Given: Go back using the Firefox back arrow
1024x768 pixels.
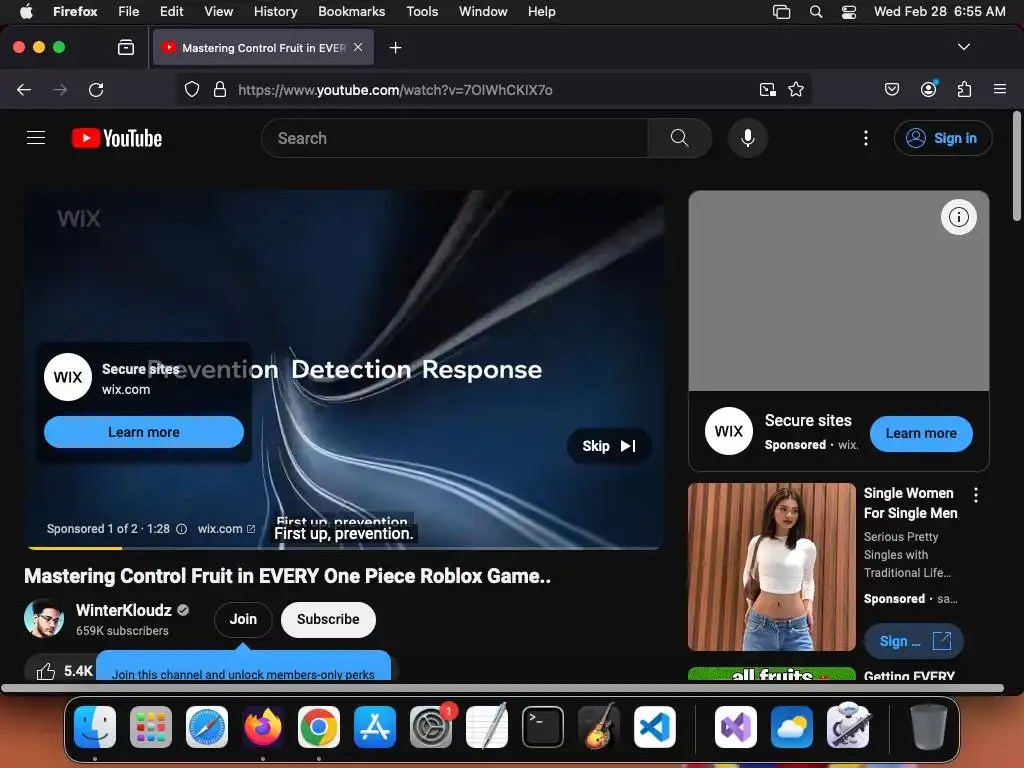Looking at the screenshot, I should tap(24, 89).
